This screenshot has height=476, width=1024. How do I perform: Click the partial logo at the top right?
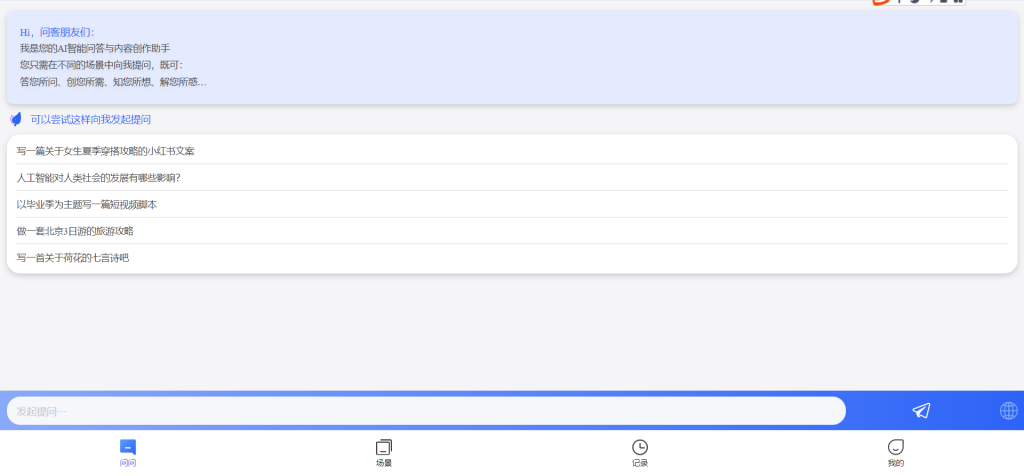919,2
